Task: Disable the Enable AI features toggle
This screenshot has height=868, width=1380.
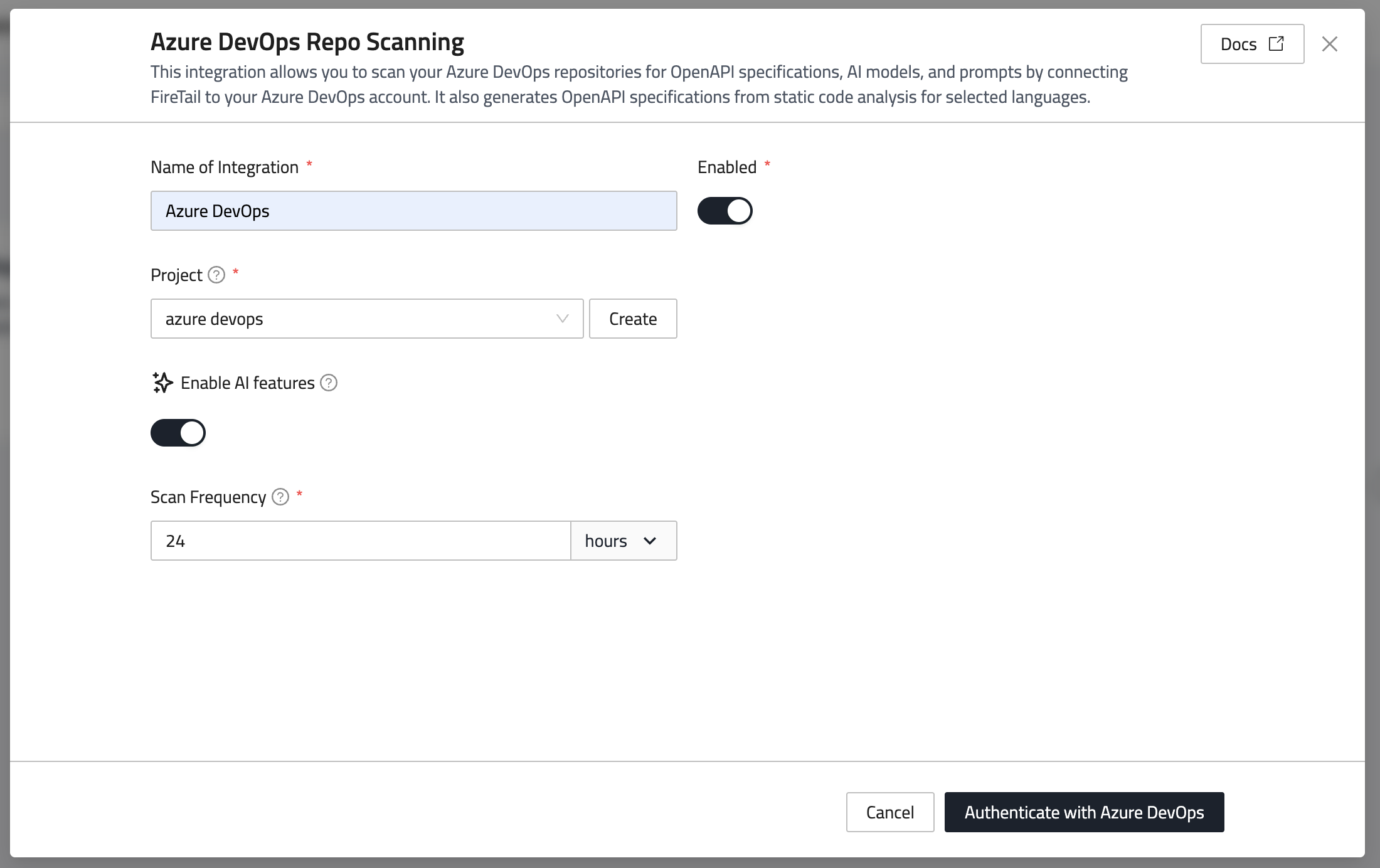Action: tap(178, 433)
